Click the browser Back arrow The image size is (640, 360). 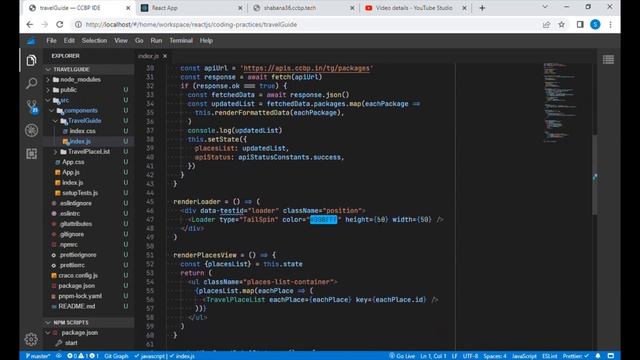[30, 24]
